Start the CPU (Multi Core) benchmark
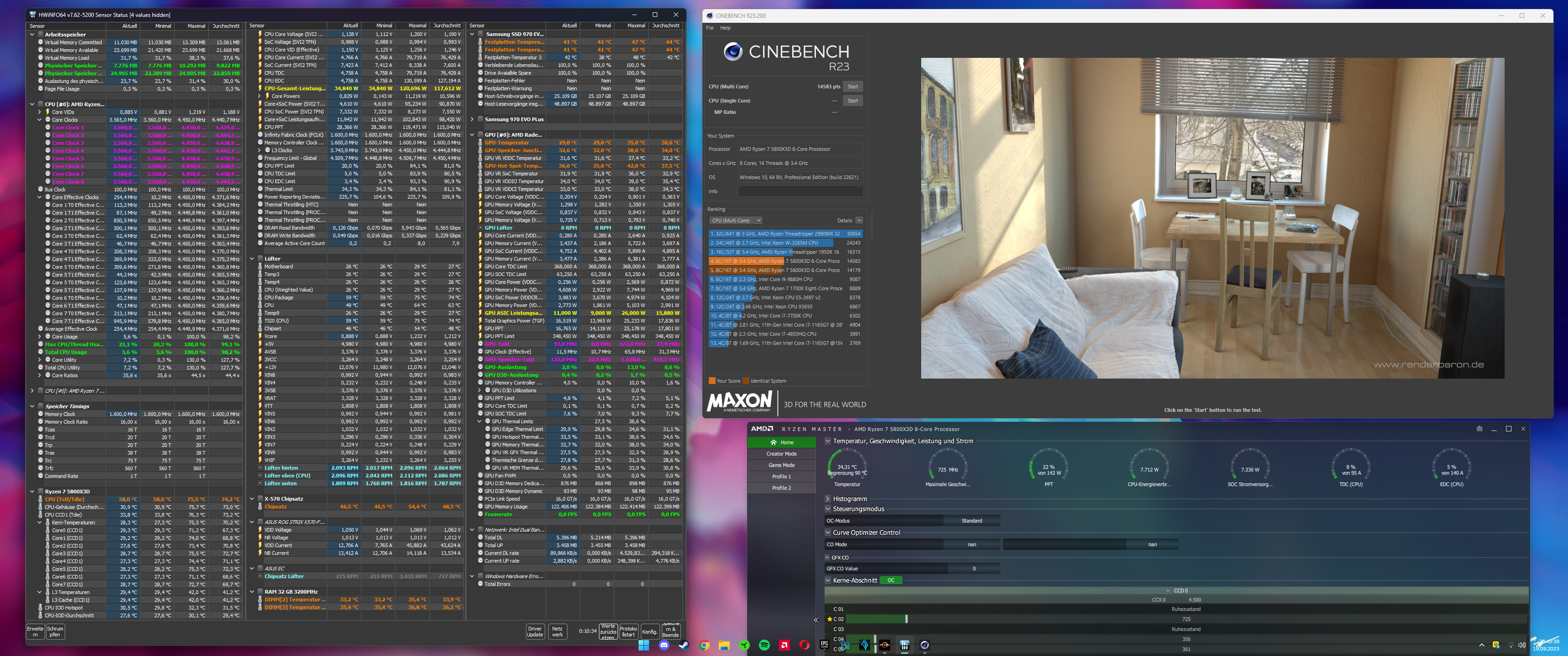 [x=852, y=87]
